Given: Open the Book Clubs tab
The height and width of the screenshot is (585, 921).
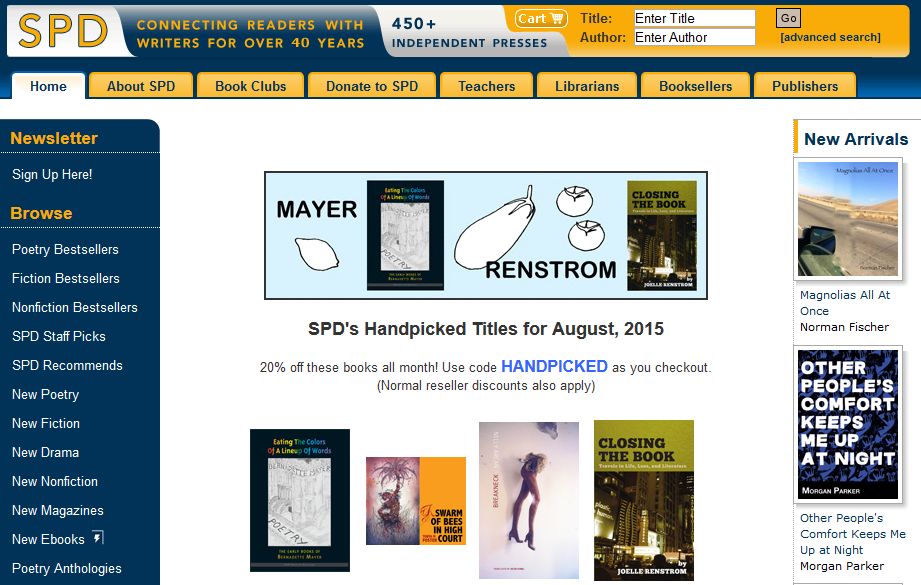Looking at the screenshot, I should [251, 86].
